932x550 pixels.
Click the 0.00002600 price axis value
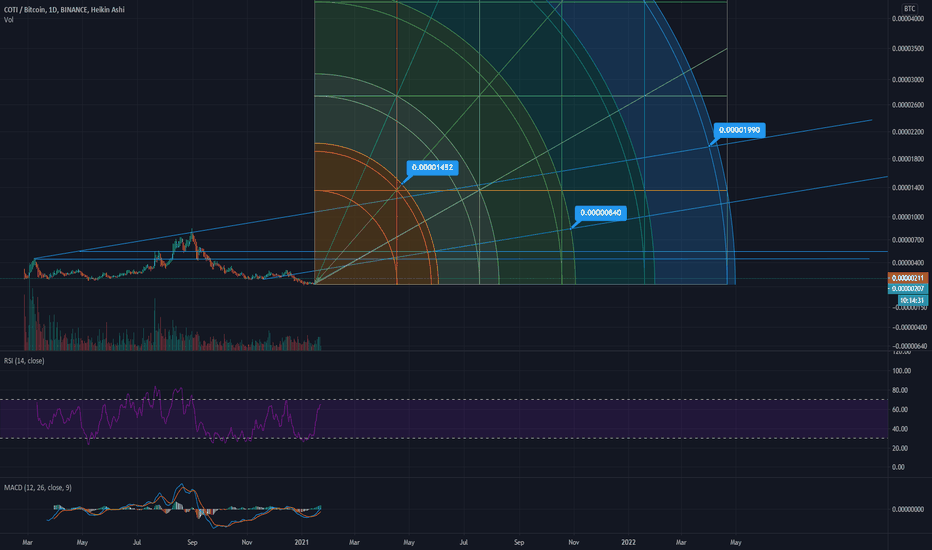coord(908,105)
